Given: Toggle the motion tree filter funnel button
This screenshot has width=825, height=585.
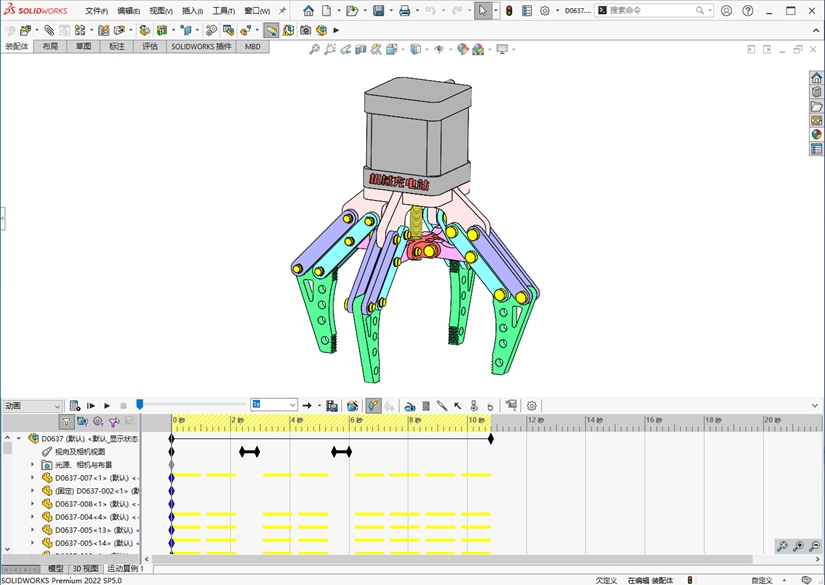Looking at the screenshot, I should tap(66, 422).
